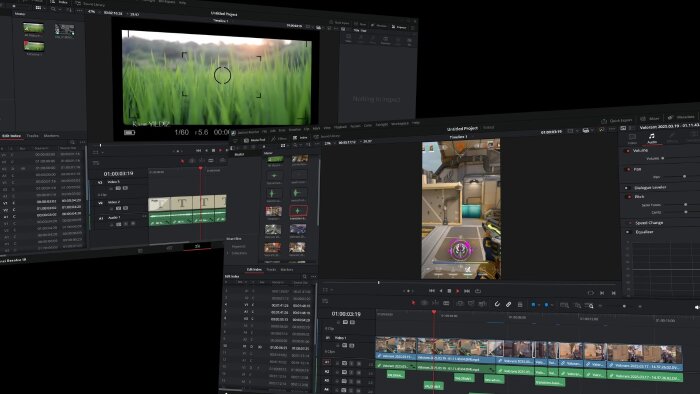Select title clip with T on back window timeline
Screen dimensions: 700x394
tap(182, 203)
